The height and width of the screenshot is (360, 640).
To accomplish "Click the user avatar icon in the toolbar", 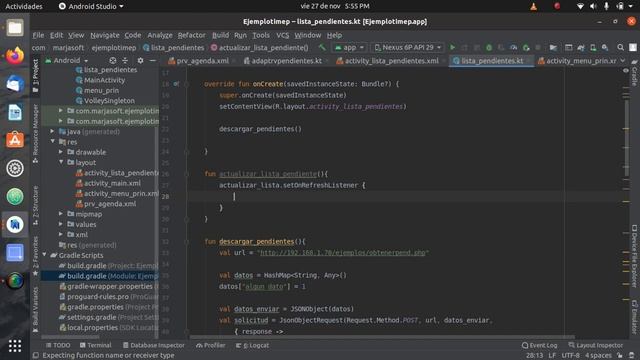I will click(633, 47).
